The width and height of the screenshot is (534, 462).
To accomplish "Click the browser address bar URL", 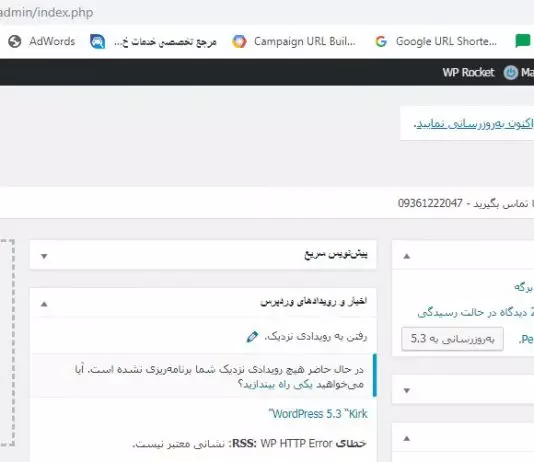I will [x=46, y=12].
